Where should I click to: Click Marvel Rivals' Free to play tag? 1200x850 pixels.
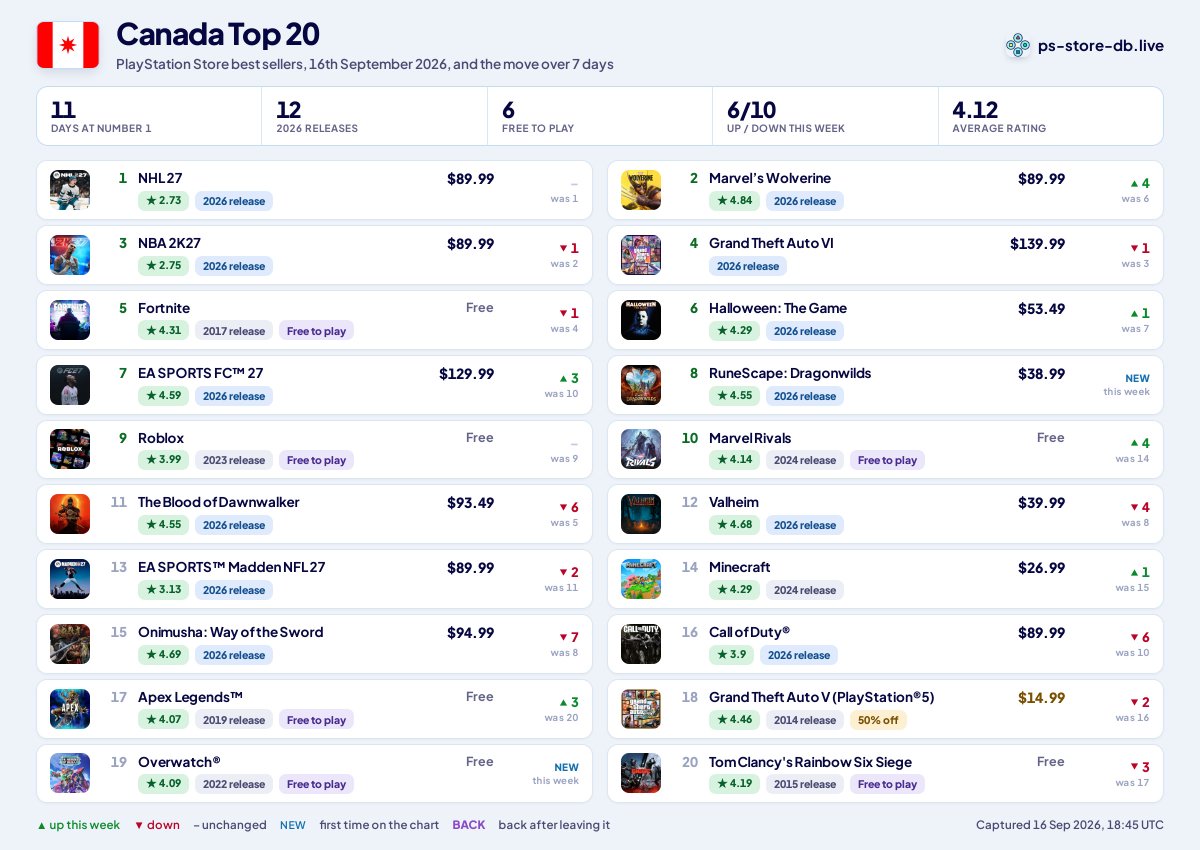tap(887, 460)
